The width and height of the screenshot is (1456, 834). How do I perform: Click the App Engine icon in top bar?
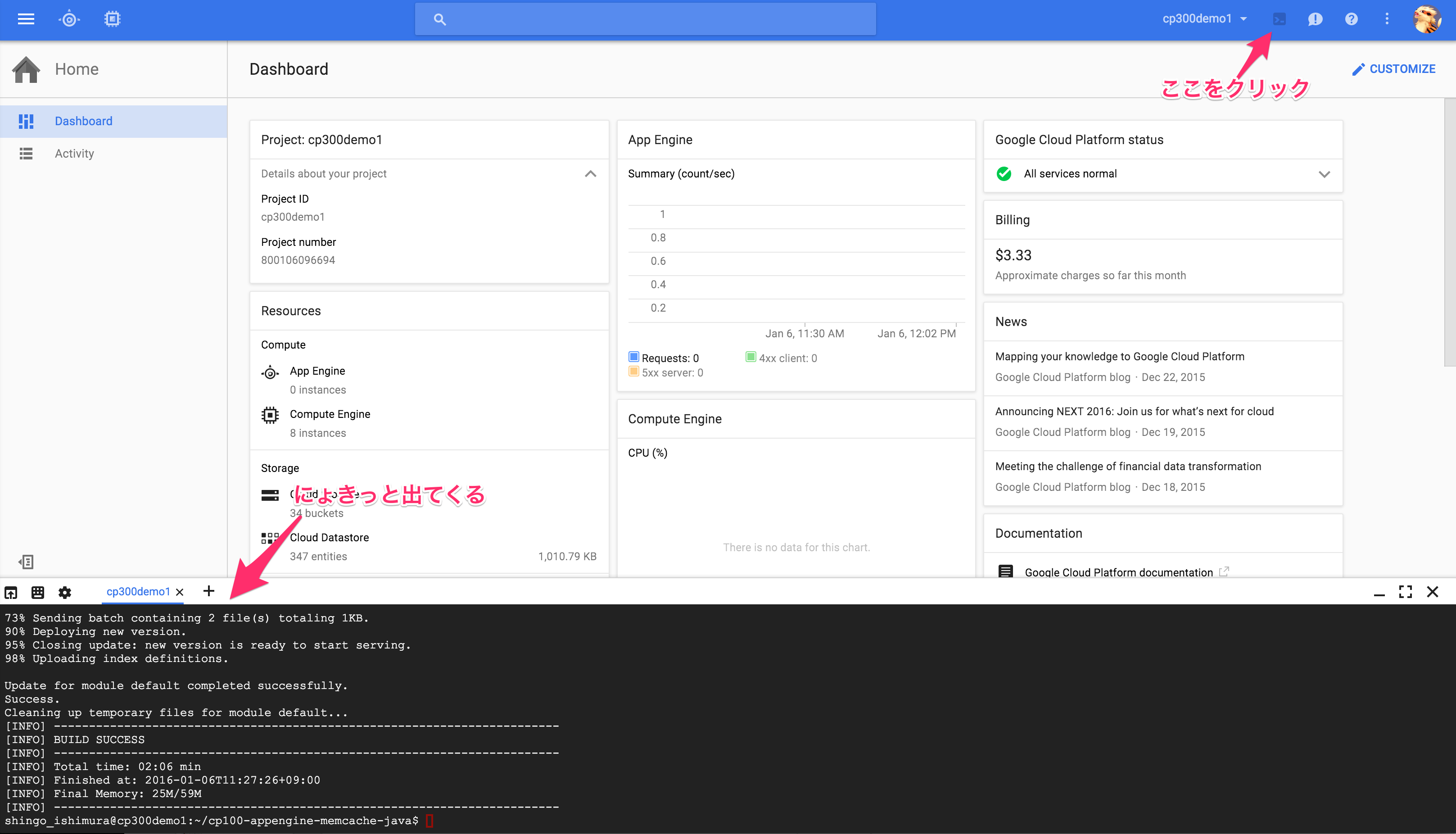click(69, 19)
